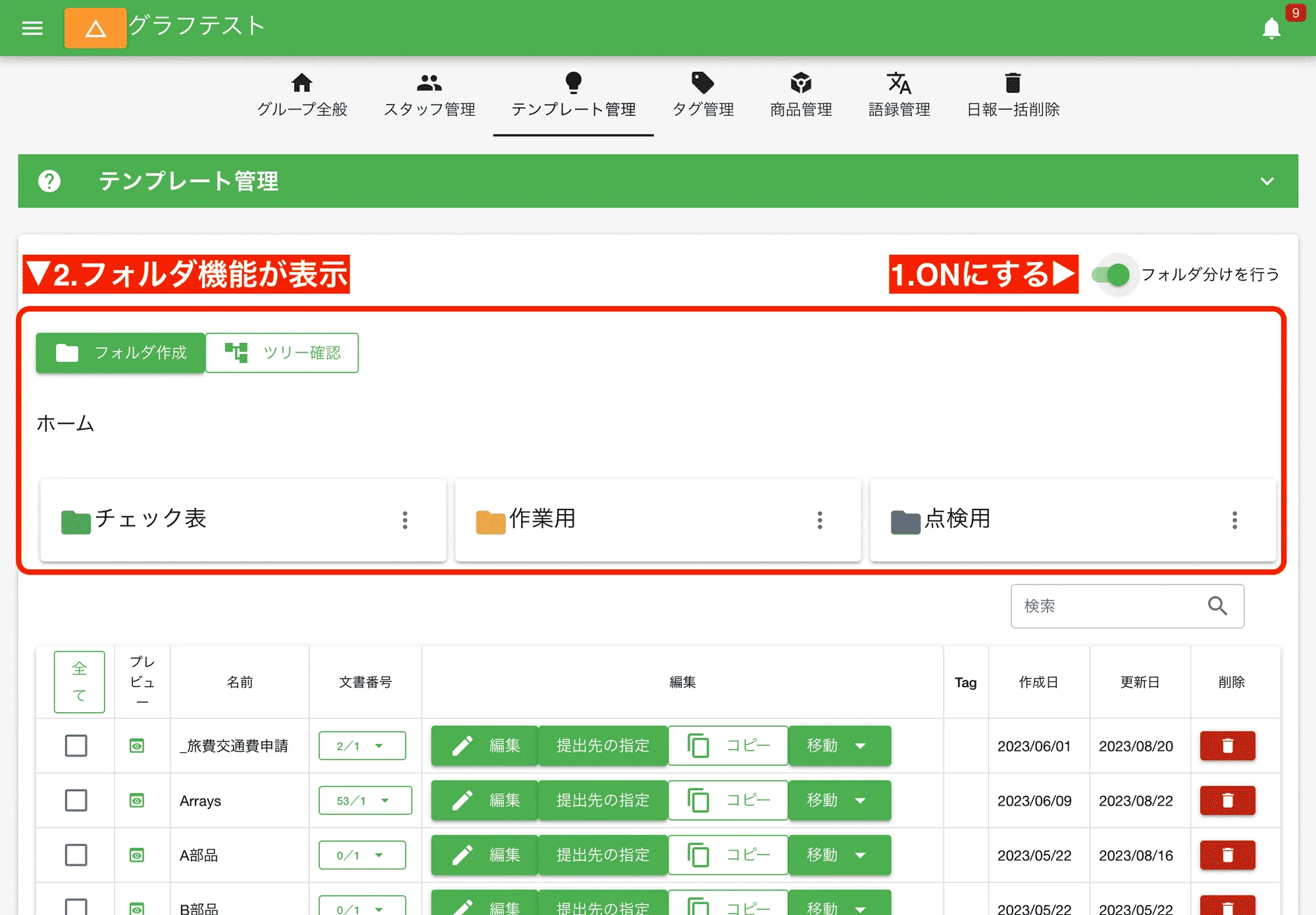This screenshot has width=1316, height=915.
Task: Click inside the 検索 search field
Action: [x=1112, y=606]
